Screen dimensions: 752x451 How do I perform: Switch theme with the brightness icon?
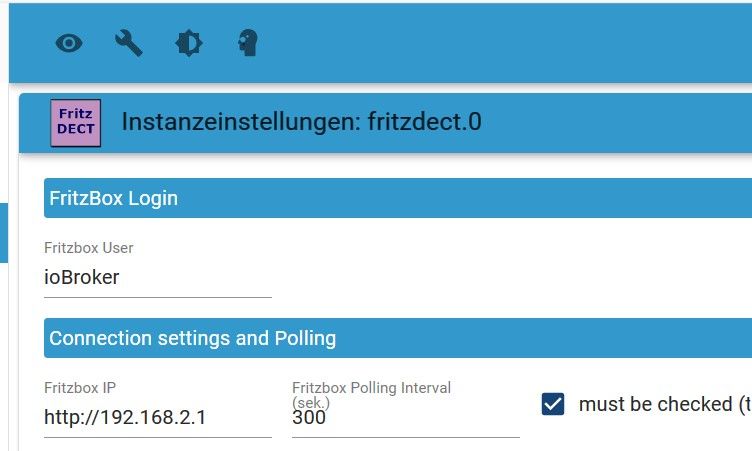(188, 43)
